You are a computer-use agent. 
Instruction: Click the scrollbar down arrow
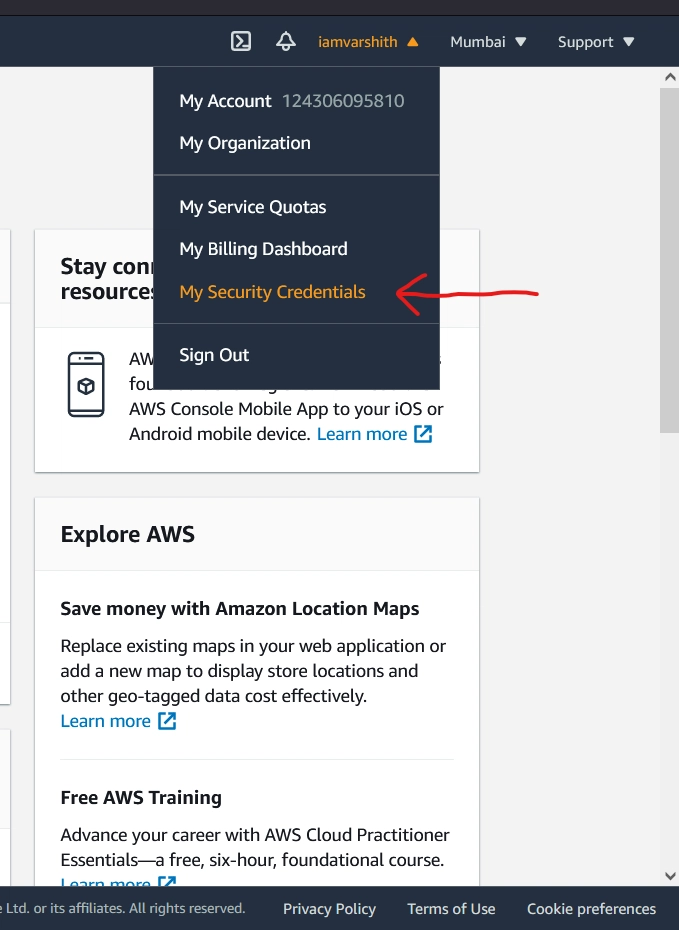(670, 876)
